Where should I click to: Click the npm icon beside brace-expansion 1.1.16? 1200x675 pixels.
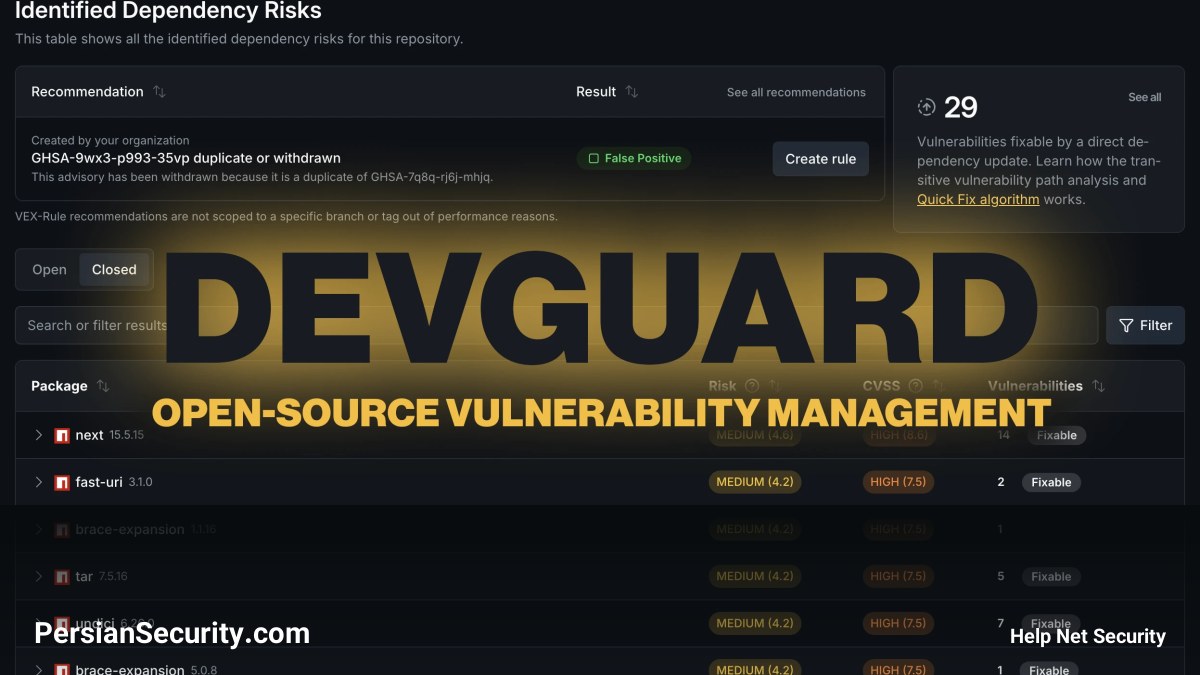[62, 530]
